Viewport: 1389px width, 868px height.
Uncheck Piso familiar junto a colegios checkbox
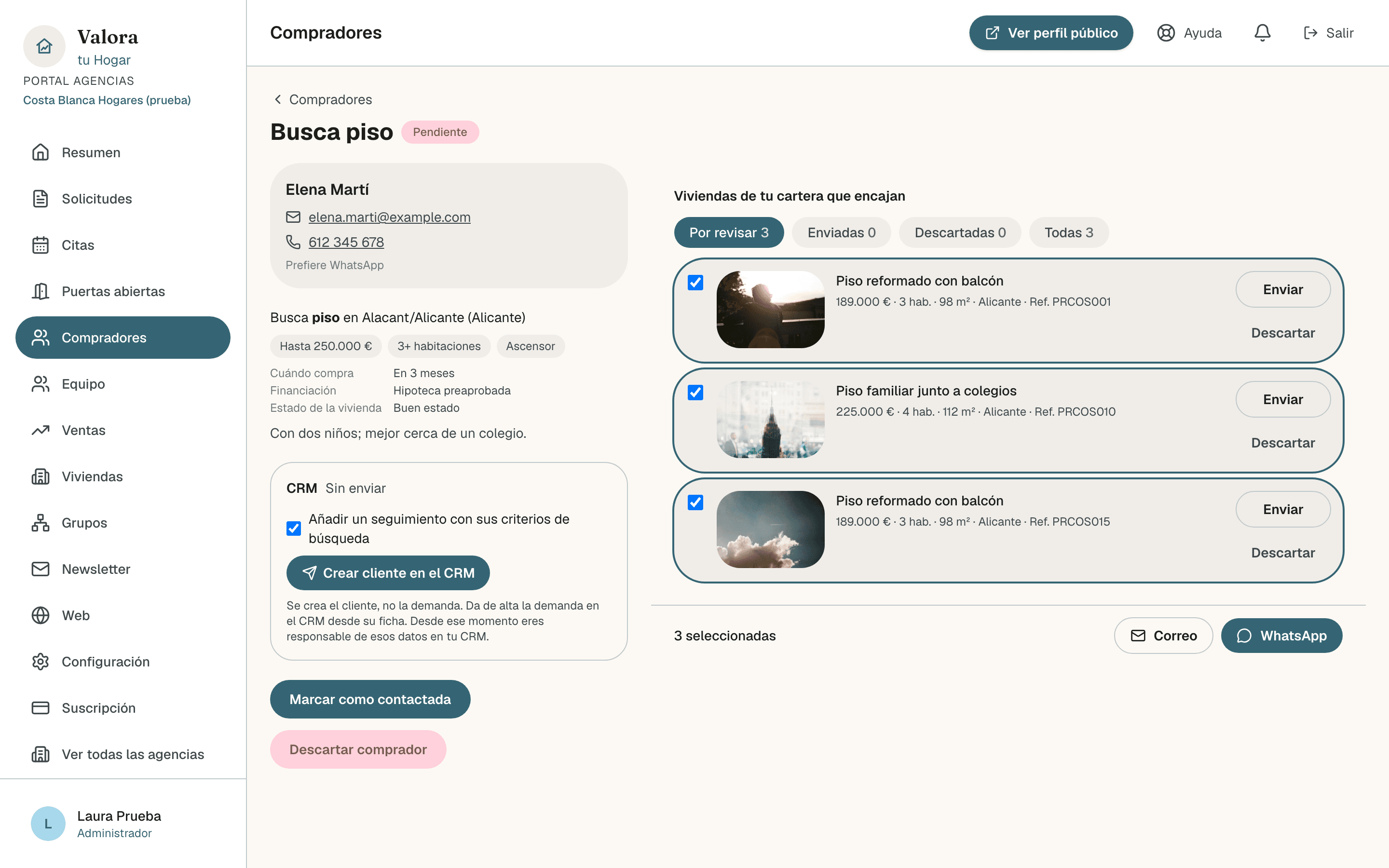[695, 393]
